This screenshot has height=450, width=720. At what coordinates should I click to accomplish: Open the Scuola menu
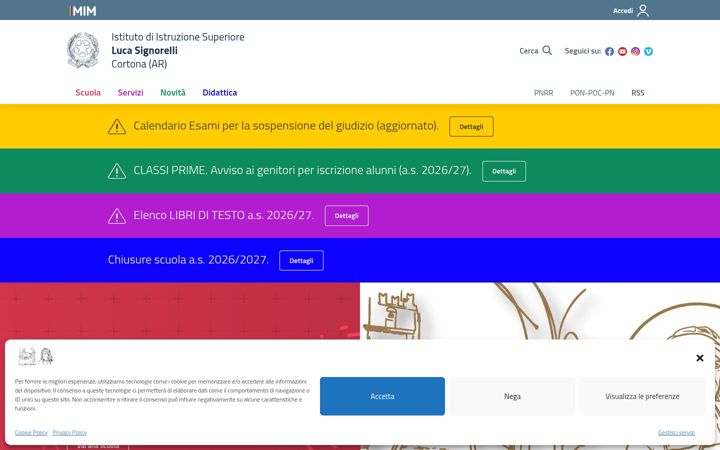click(x=88, y=93)
